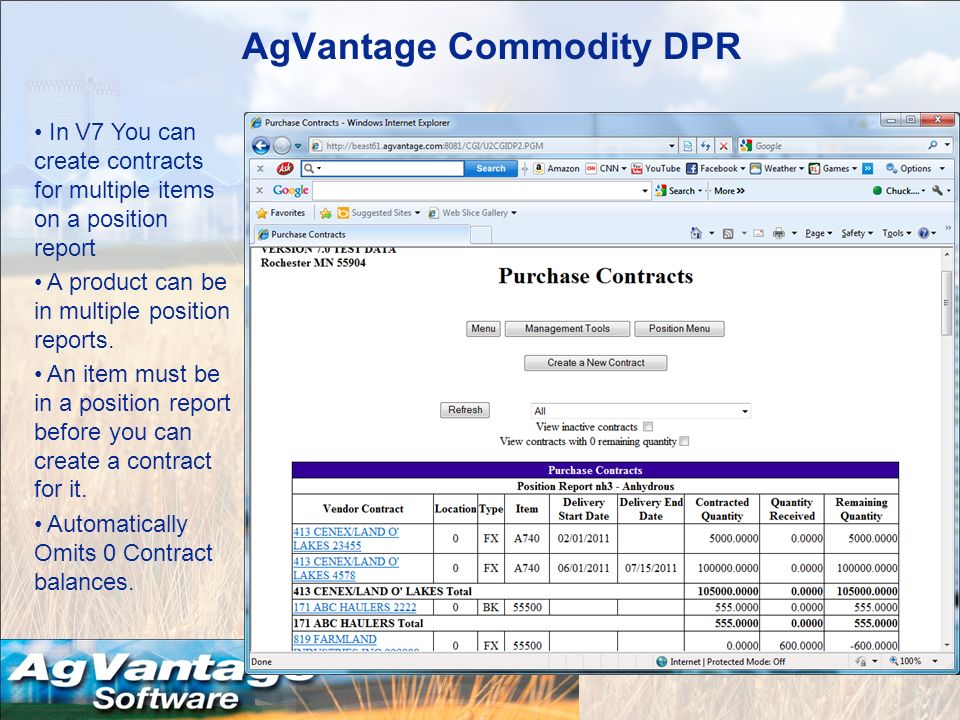Viewport: 960px width, 720px height.
Task: Click the 100% zoom level indicator
Action: coord(906,661)
